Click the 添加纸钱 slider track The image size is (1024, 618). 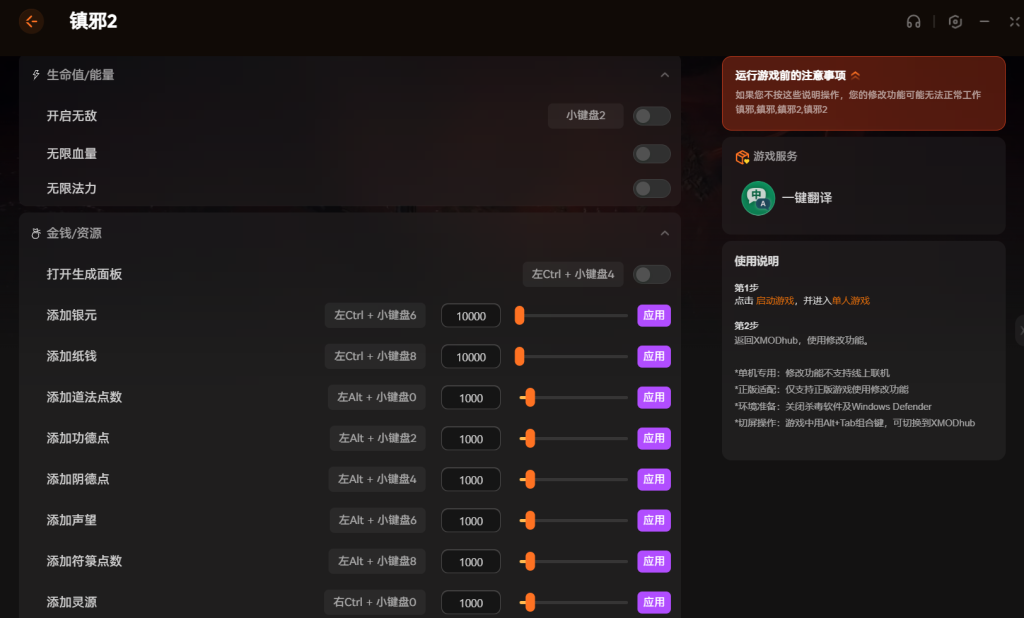pyautogui.click(x=574, y=356)
